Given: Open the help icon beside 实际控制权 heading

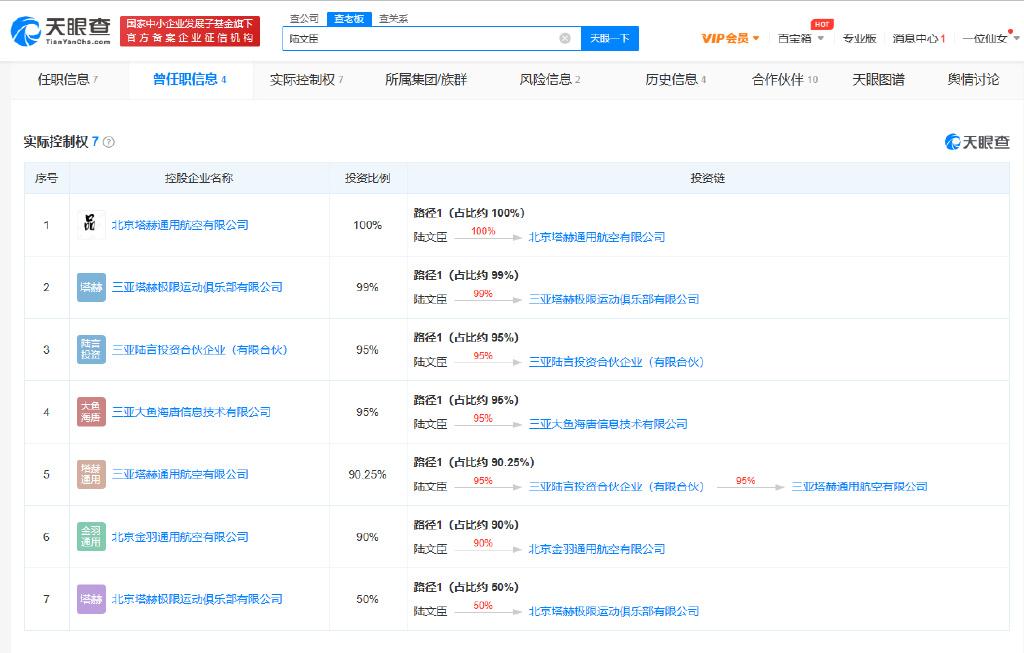Looking at the screenshot, I should pos(108,142).
